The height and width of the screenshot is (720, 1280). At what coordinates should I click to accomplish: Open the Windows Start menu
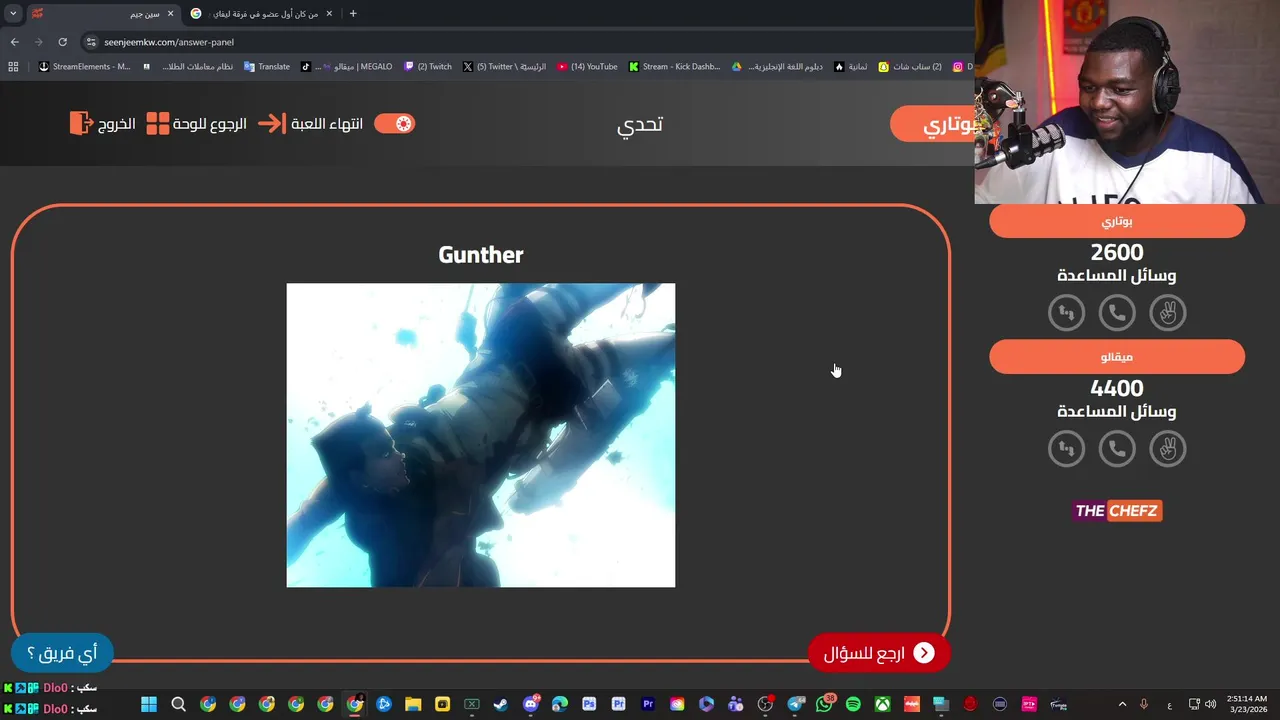pos(149,704)
